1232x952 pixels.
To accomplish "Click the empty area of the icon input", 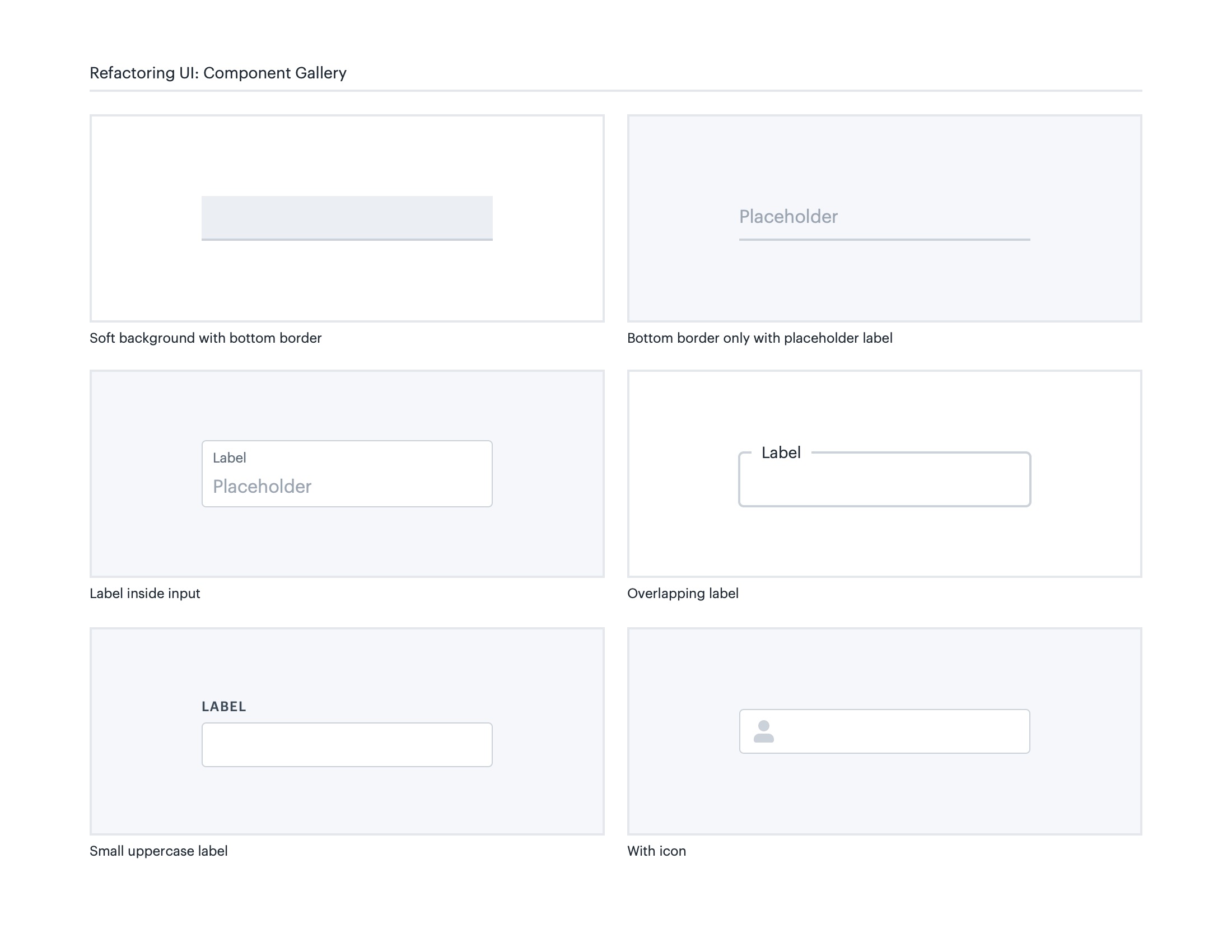I will 903,731.
